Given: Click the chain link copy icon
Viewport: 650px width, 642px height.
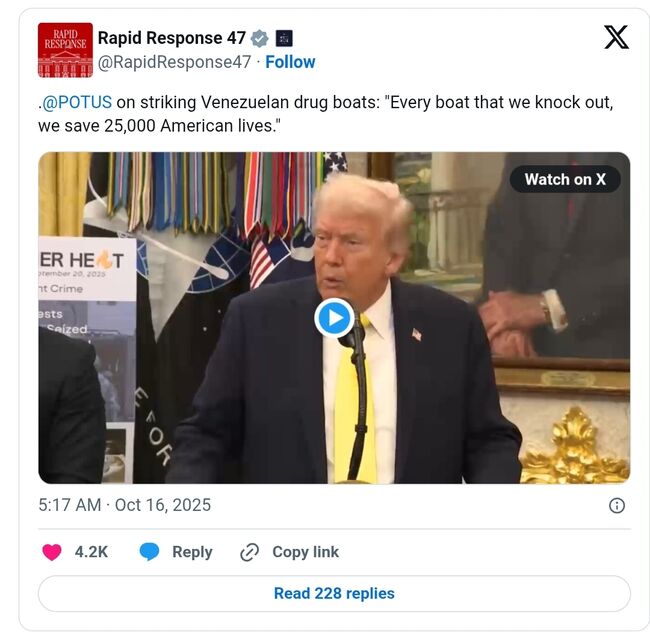Looking at the screenshot, I should (250, 552).
